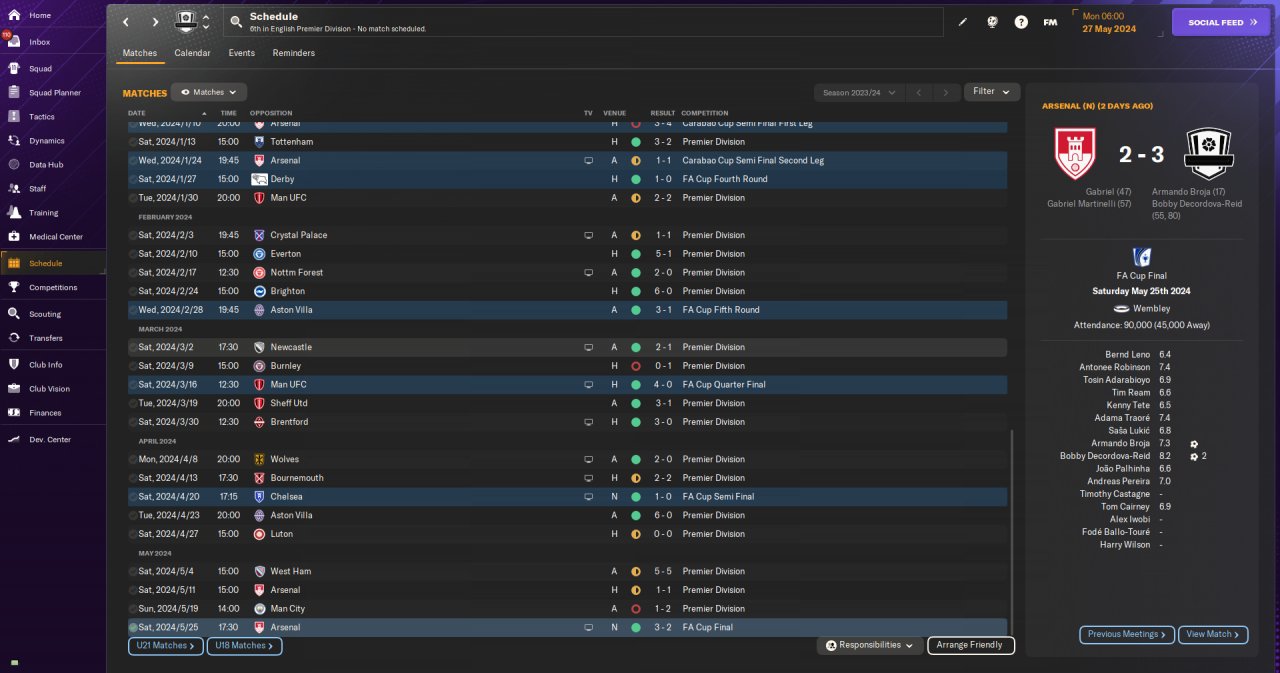Open the Matches view dropdown
This screenshot has height=673, width=1280.
pos(209,92)
